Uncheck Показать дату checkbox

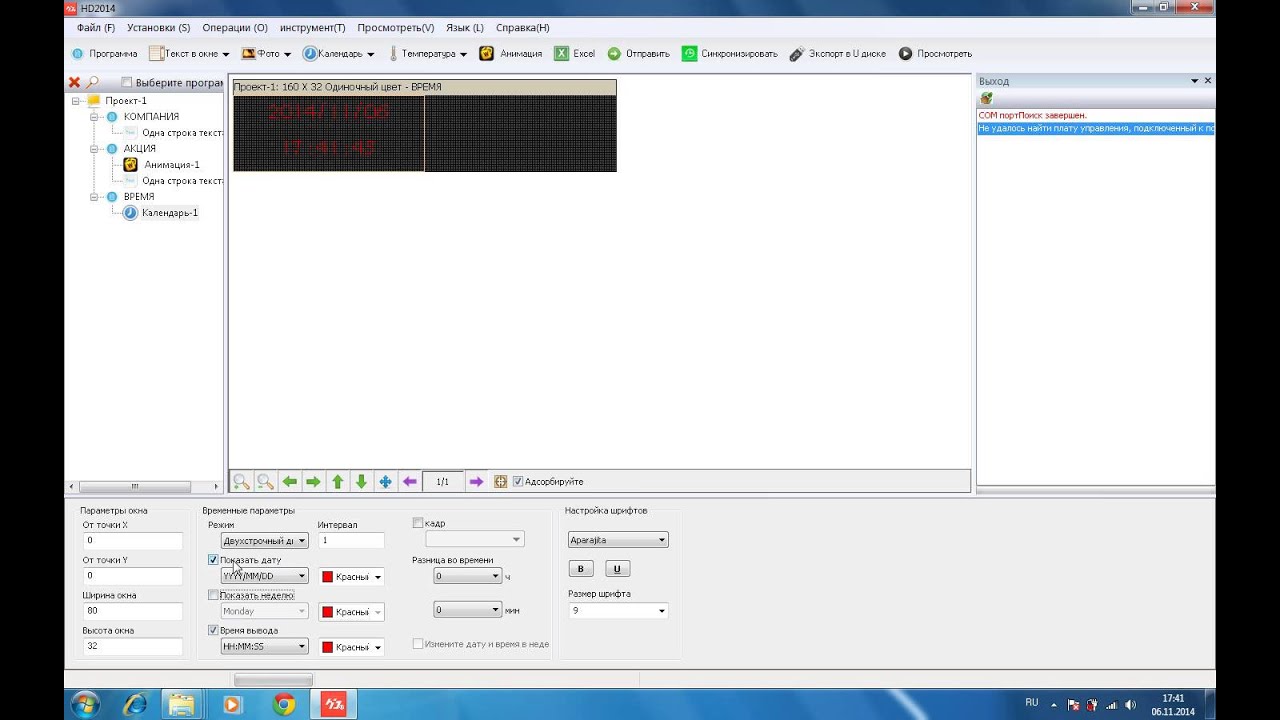pos(213,560)
